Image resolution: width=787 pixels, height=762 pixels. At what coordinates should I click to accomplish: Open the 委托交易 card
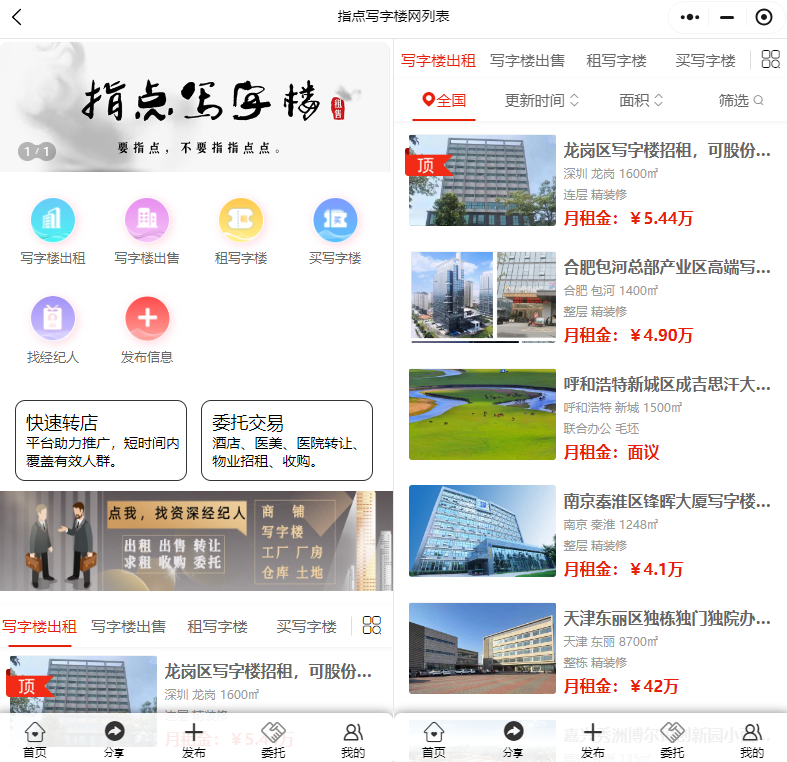click(x=287, y=440)
